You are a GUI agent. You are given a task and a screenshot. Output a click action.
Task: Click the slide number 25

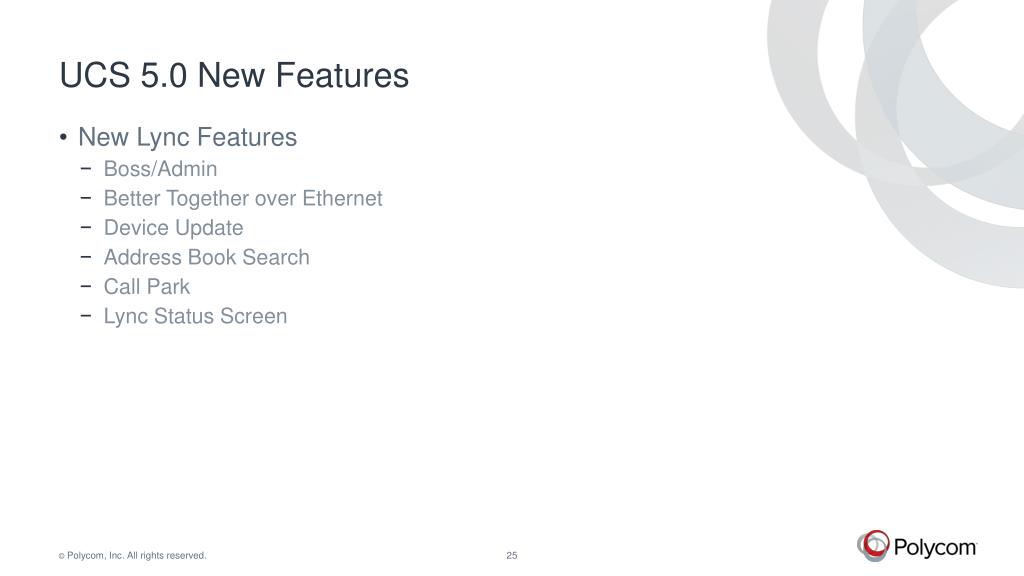[x=512, y=555]
